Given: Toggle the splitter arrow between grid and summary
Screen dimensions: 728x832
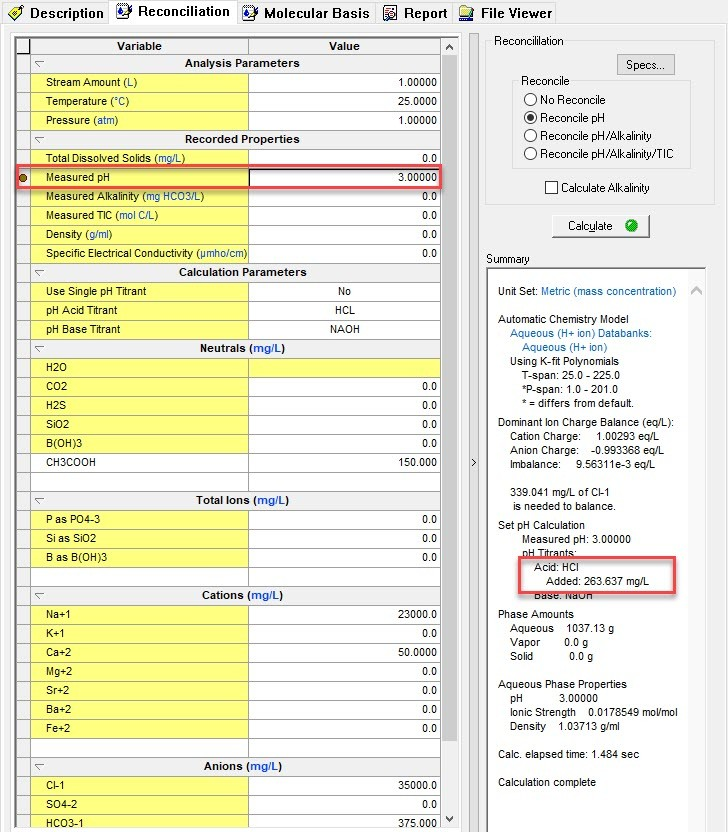Looking at the screenshot, I should (474, 463).
